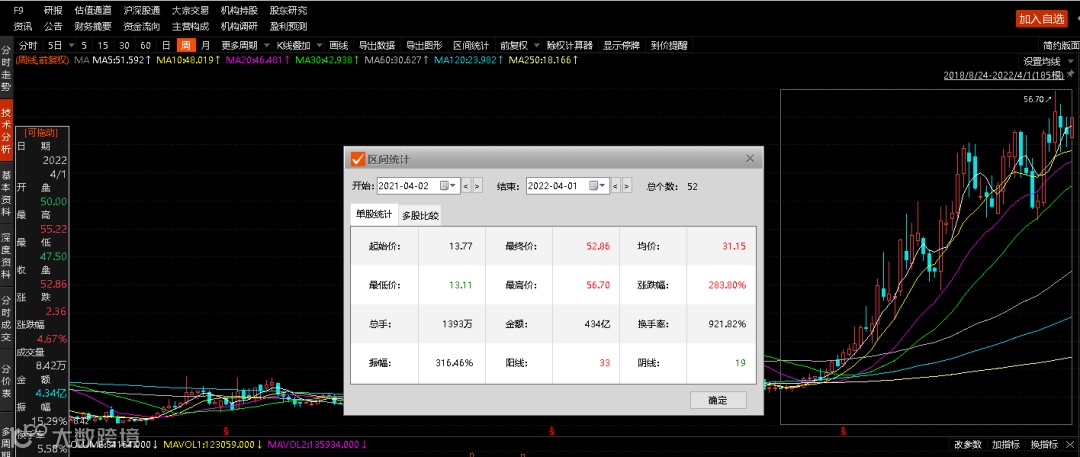
Task: Click the MA5:51.592 moving average label
Action: point(122,61)
